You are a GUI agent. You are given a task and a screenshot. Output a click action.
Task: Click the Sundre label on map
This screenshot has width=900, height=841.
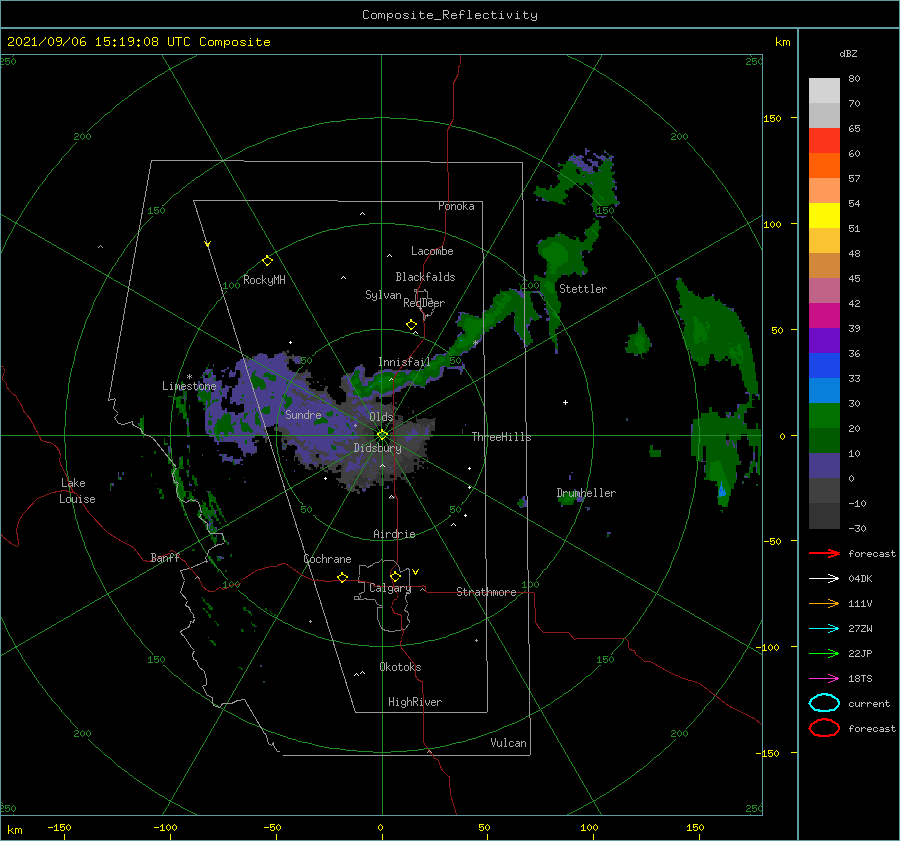pyautogui.click(x=303, y=414)
